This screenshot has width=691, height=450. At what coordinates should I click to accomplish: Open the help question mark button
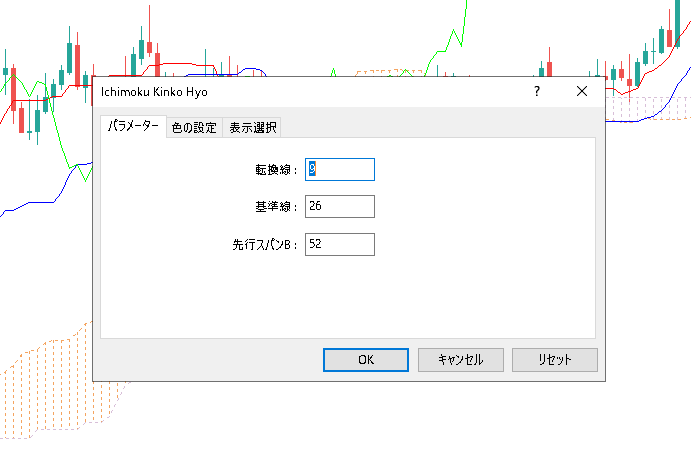point(536,91)
